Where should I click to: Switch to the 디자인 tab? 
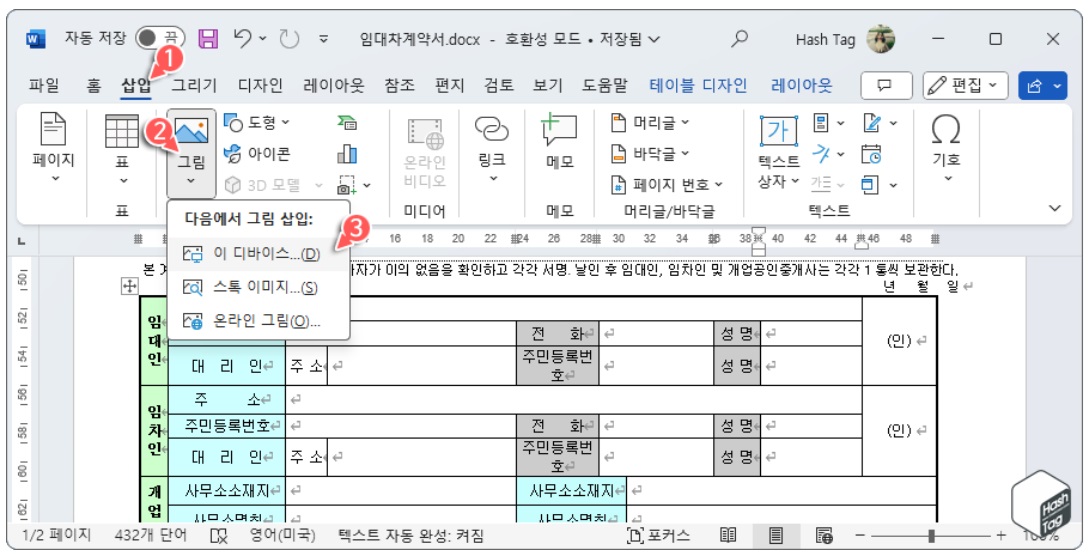click(x=260, y=85)
